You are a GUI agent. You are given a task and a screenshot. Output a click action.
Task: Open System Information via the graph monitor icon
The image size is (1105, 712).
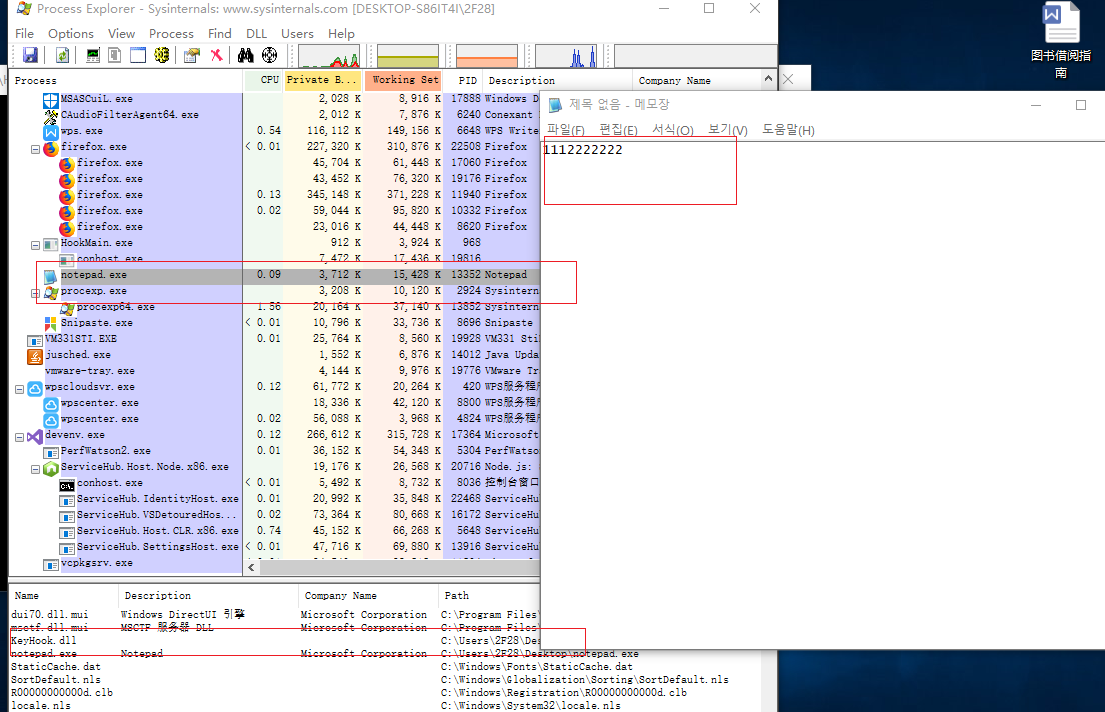93,55
